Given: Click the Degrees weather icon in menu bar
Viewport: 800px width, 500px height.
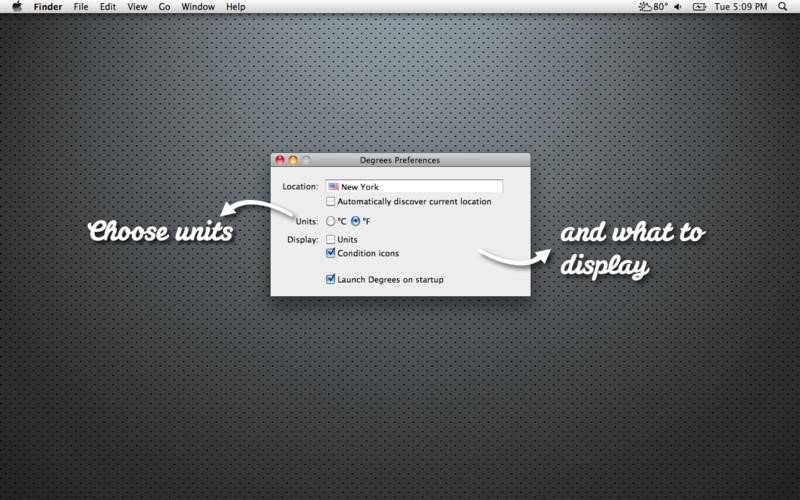Looking at the screenshot, I should [x=645, y=7].
